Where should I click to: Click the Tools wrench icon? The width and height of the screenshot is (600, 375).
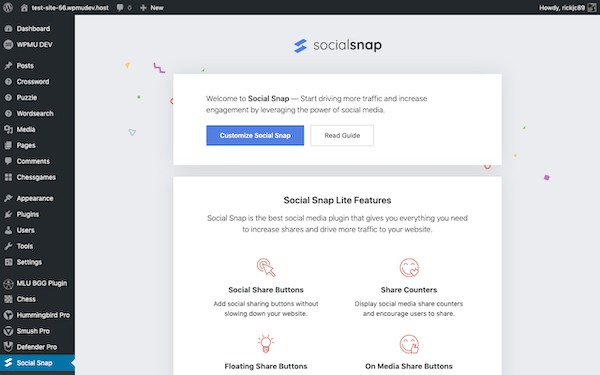coord(8,246)
